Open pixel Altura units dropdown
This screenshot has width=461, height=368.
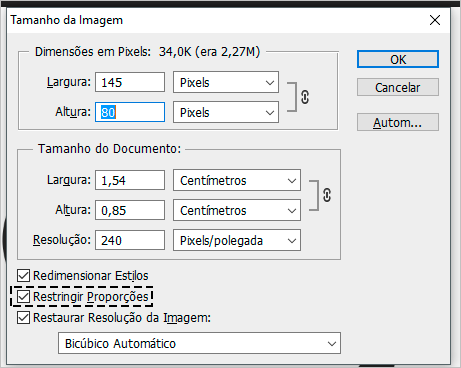tap(226, 112)
